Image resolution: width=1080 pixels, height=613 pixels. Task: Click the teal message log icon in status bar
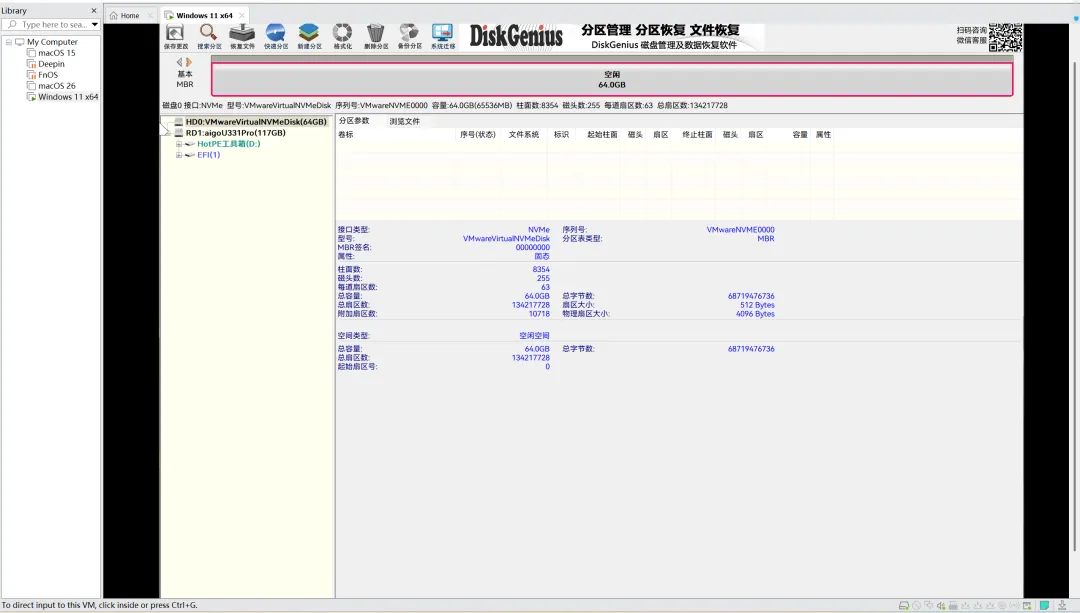[1044, 605]
